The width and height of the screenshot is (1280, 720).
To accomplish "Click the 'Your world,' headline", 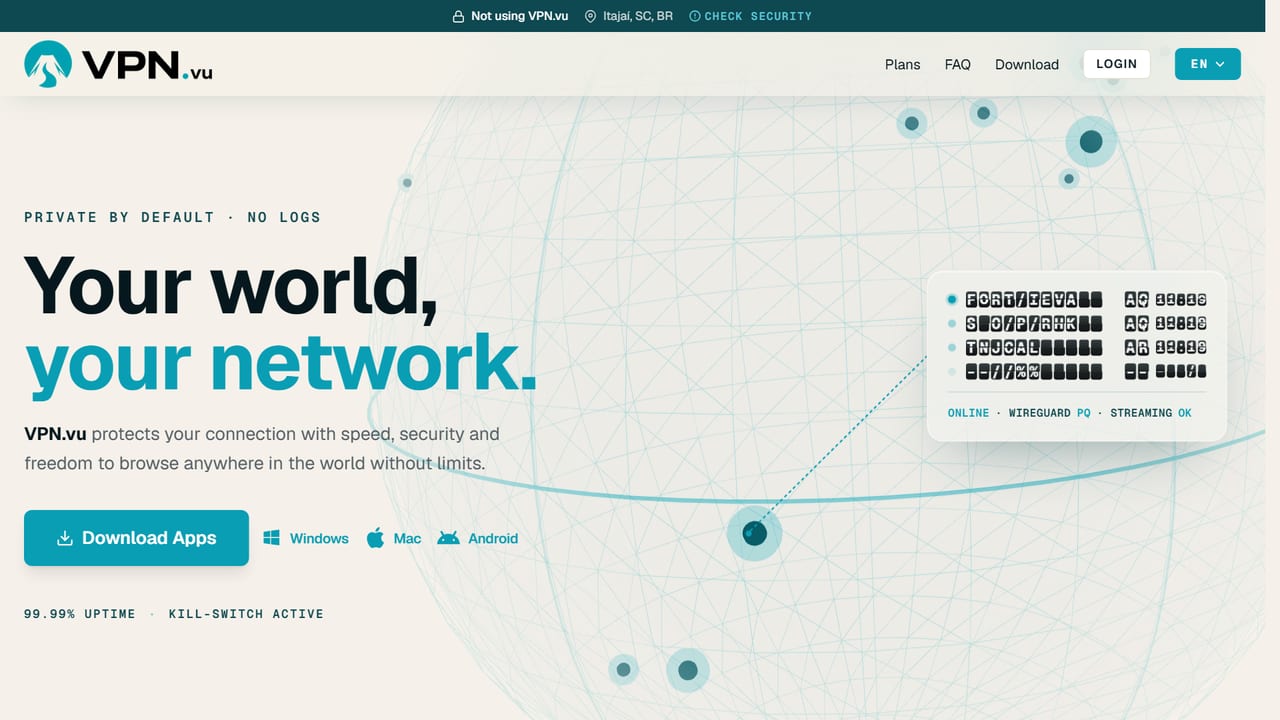I will (x=232, y=288).
